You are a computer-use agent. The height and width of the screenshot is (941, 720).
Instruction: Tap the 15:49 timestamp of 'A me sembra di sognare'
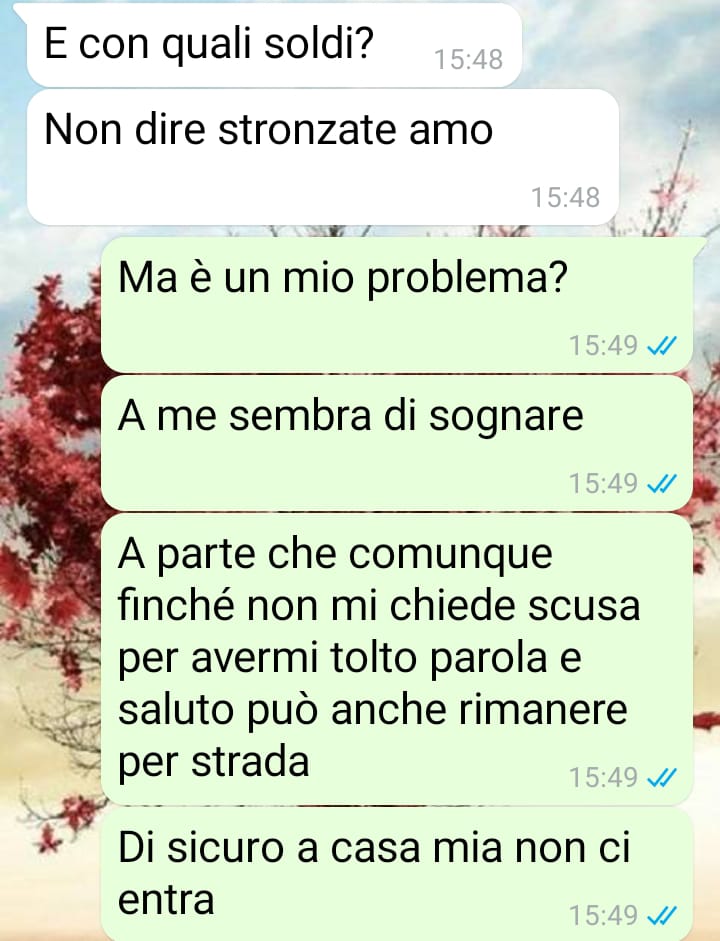(603, 484)
